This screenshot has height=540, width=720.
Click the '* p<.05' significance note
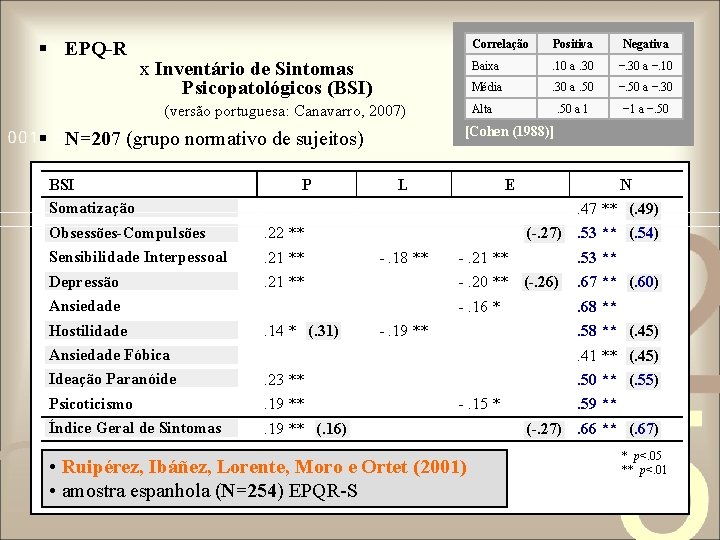(641, 456)
